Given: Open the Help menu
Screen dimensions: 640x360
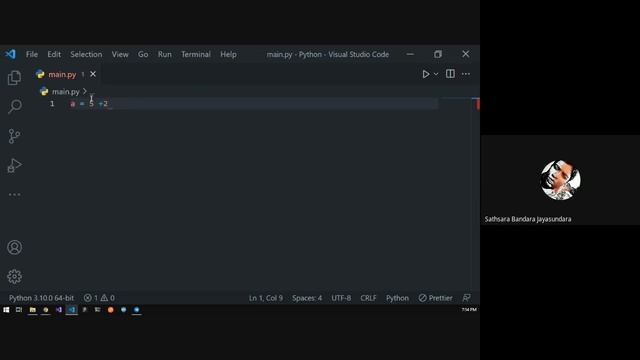Looking at the screenshot, I should click(x=228, y=54).
